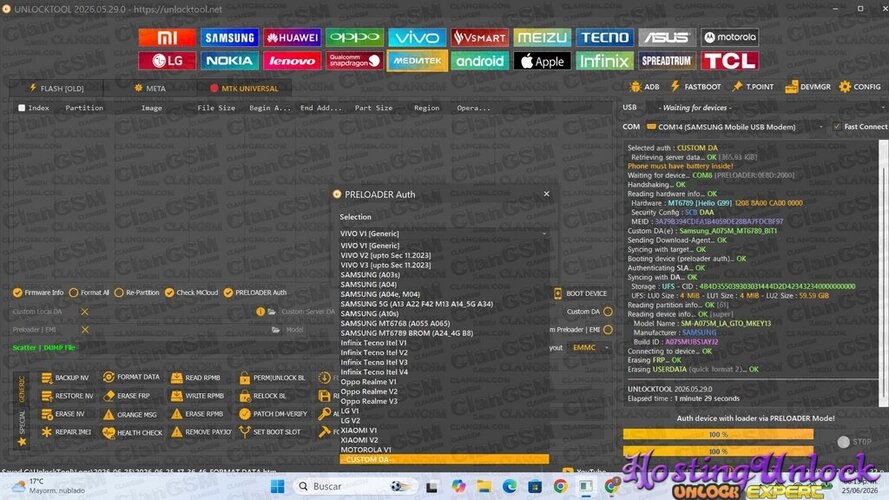
Task: Click the ERASE FRP tool
Action: [127, 396]
